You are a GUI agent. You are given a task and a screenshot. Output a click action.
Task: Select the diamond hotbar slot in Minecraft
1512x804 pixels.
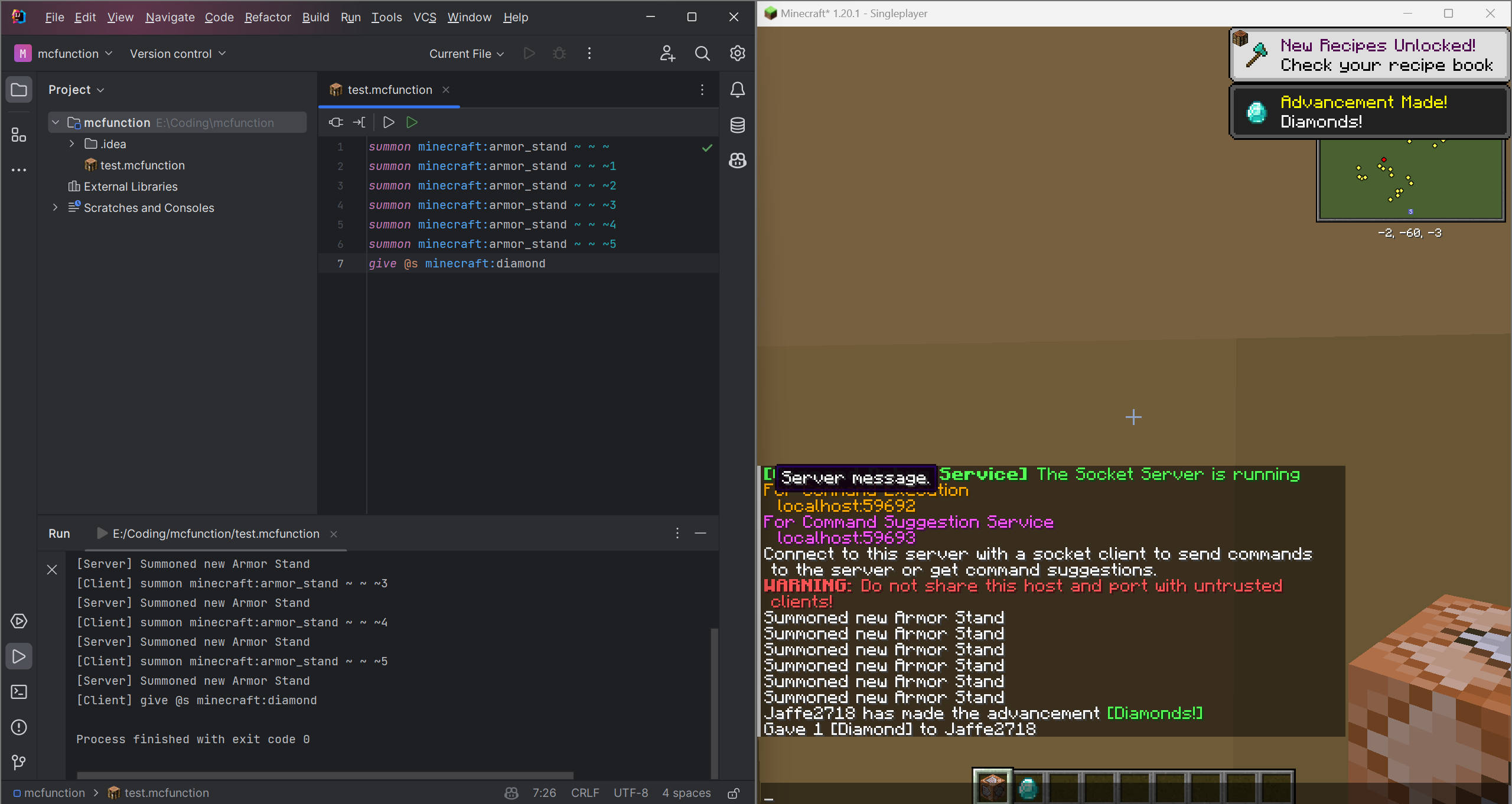[1028, 787]
